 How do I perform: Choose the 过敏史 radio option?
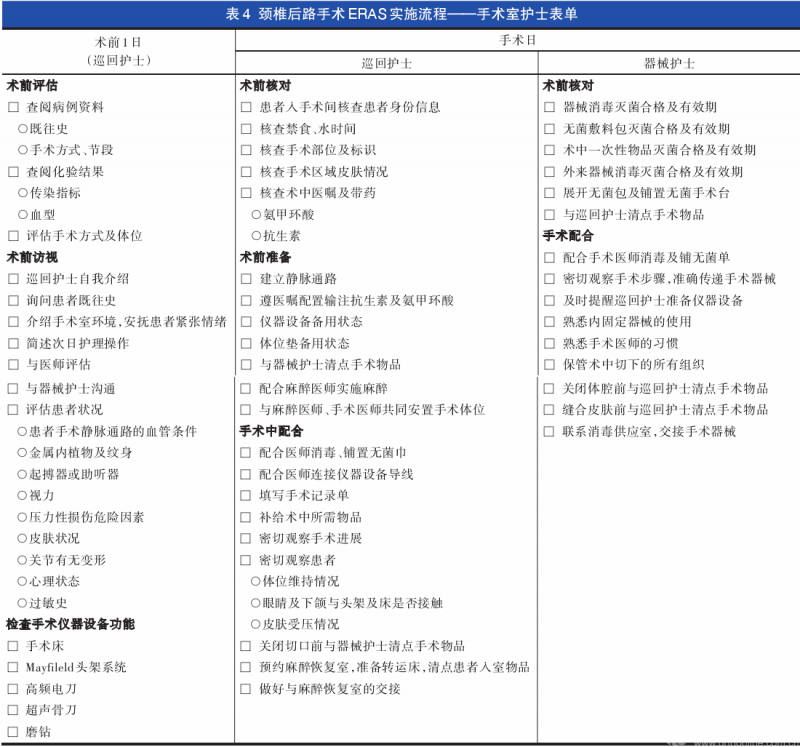click(x=22, y=603)
